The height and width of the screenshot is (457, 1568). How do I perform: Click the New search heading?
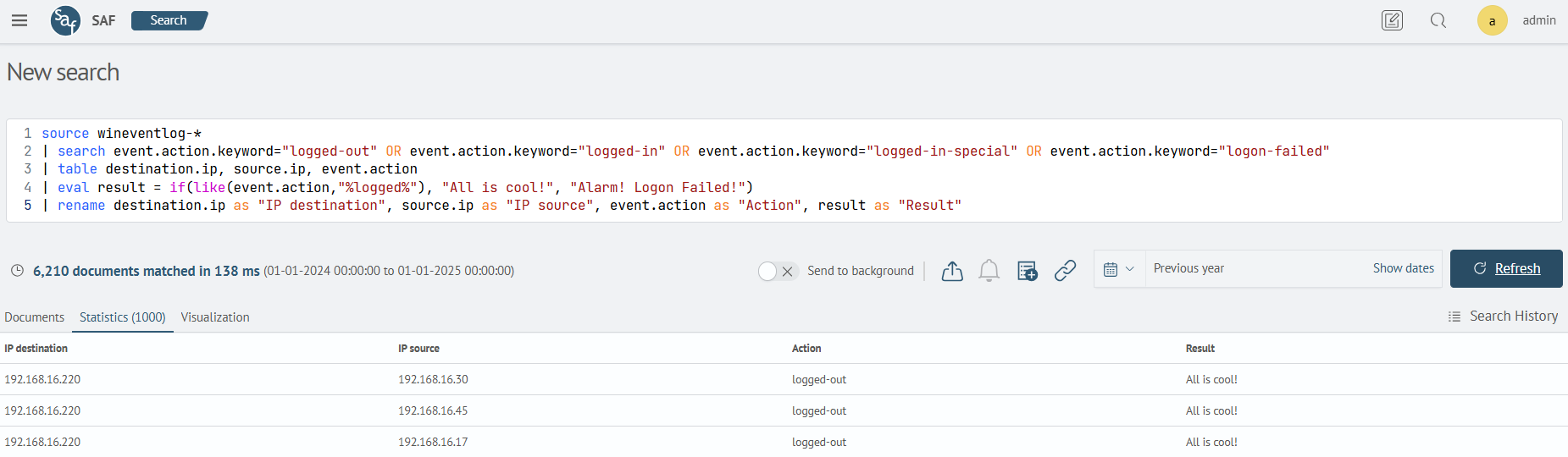64,72
